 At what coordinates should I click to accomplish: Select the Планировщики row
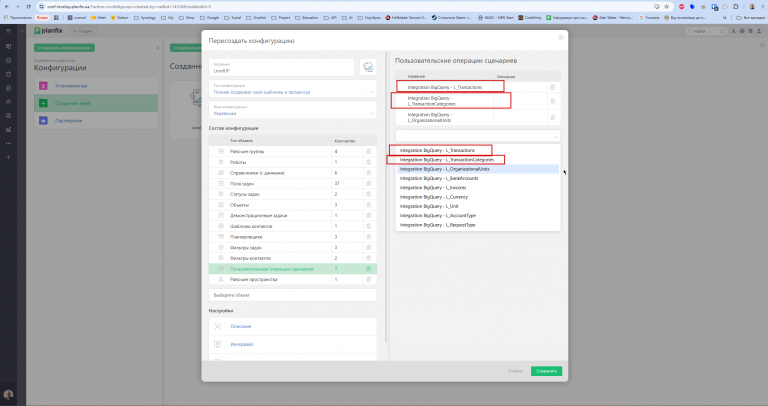pyautogui.click(x=292, y=237)
